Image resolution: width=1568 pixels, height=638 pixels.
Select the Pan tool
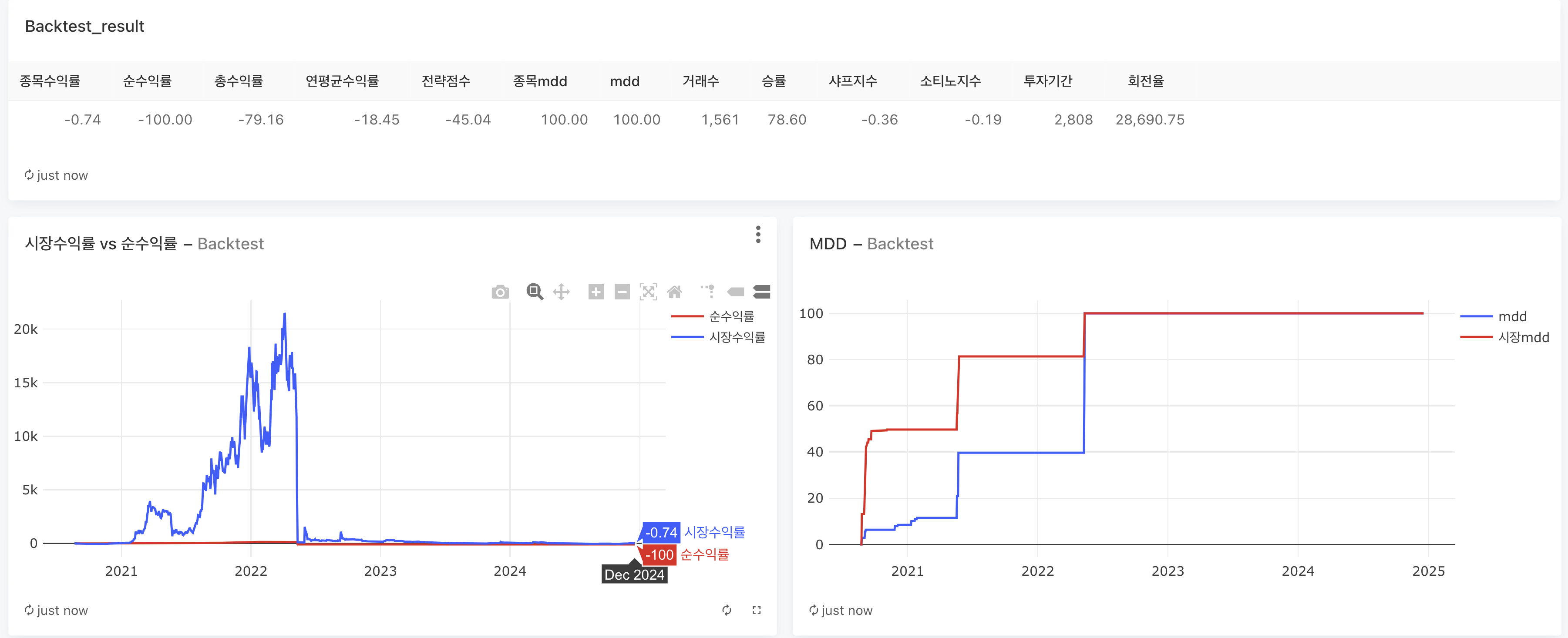[x=561, y=292]
